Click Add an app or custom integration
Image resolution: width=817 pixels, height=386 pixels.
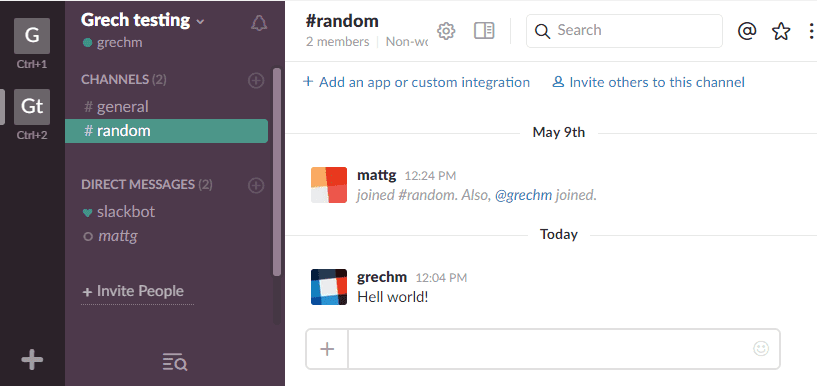click(x=416, y=82)
